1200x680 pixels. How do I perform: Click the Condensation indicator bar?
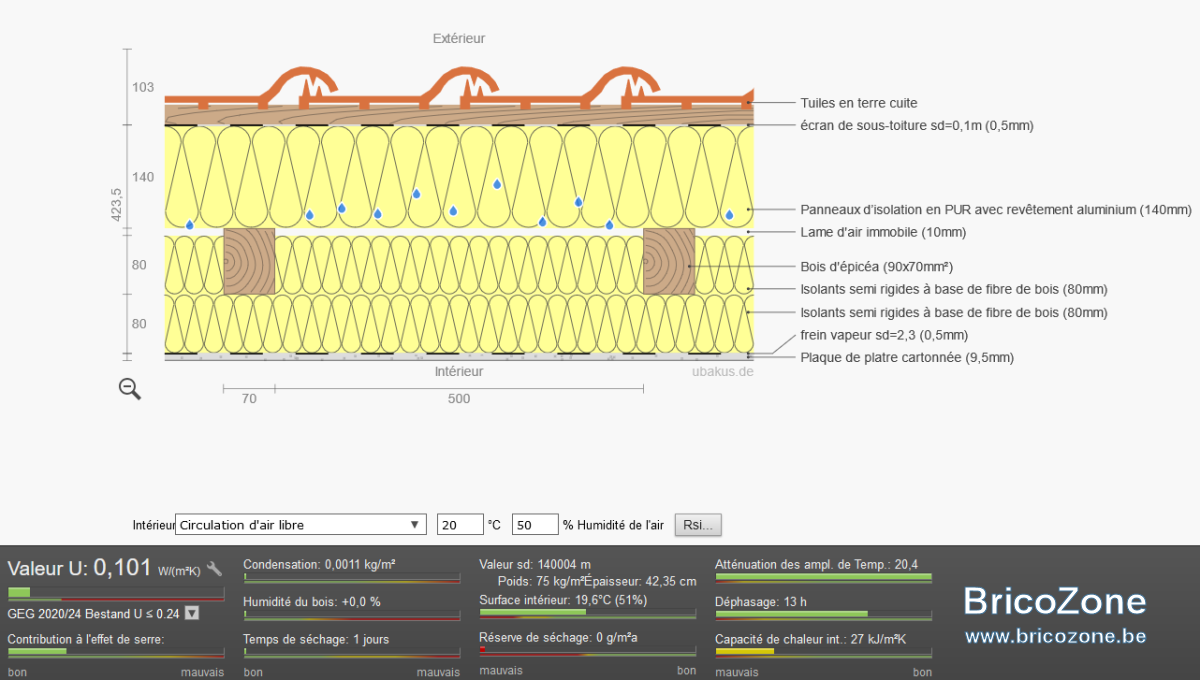click(x=352, y=578)
